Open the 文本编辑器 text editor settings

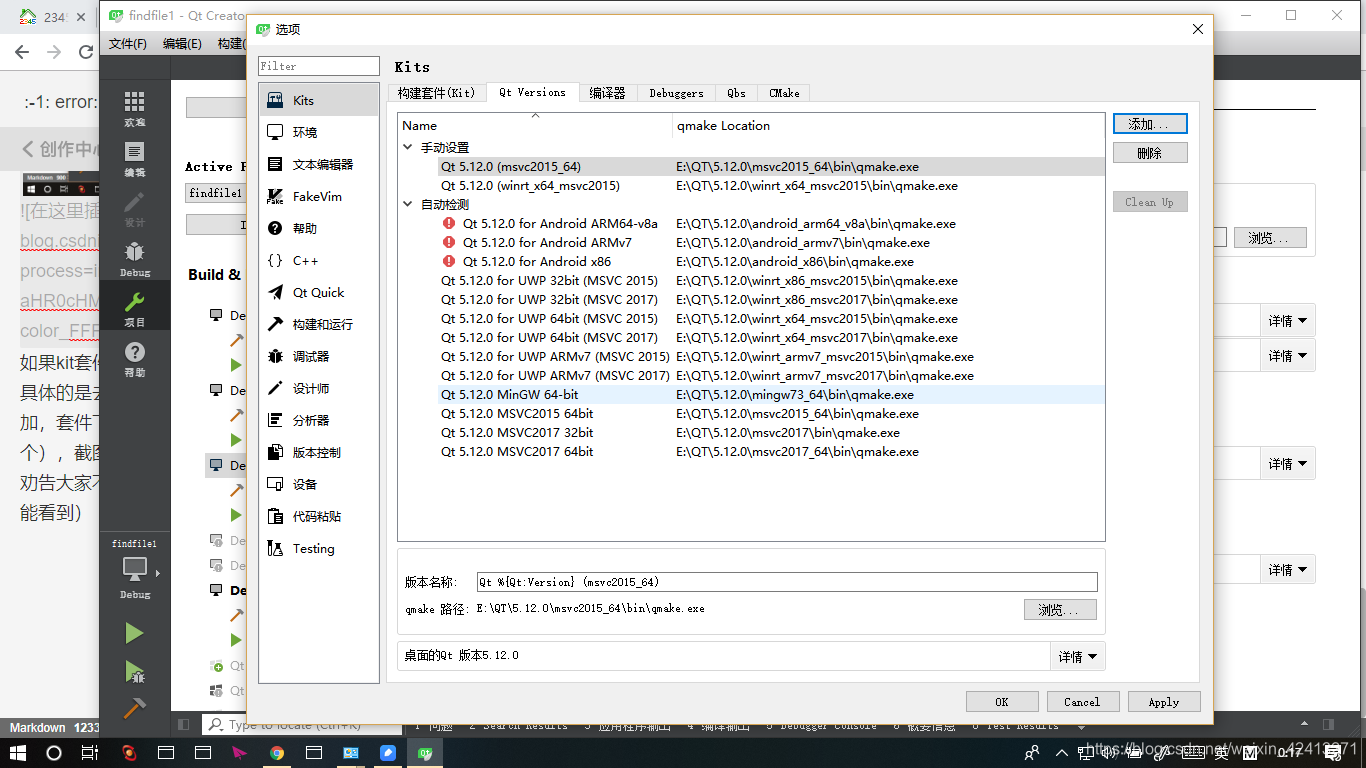point(318,164)
